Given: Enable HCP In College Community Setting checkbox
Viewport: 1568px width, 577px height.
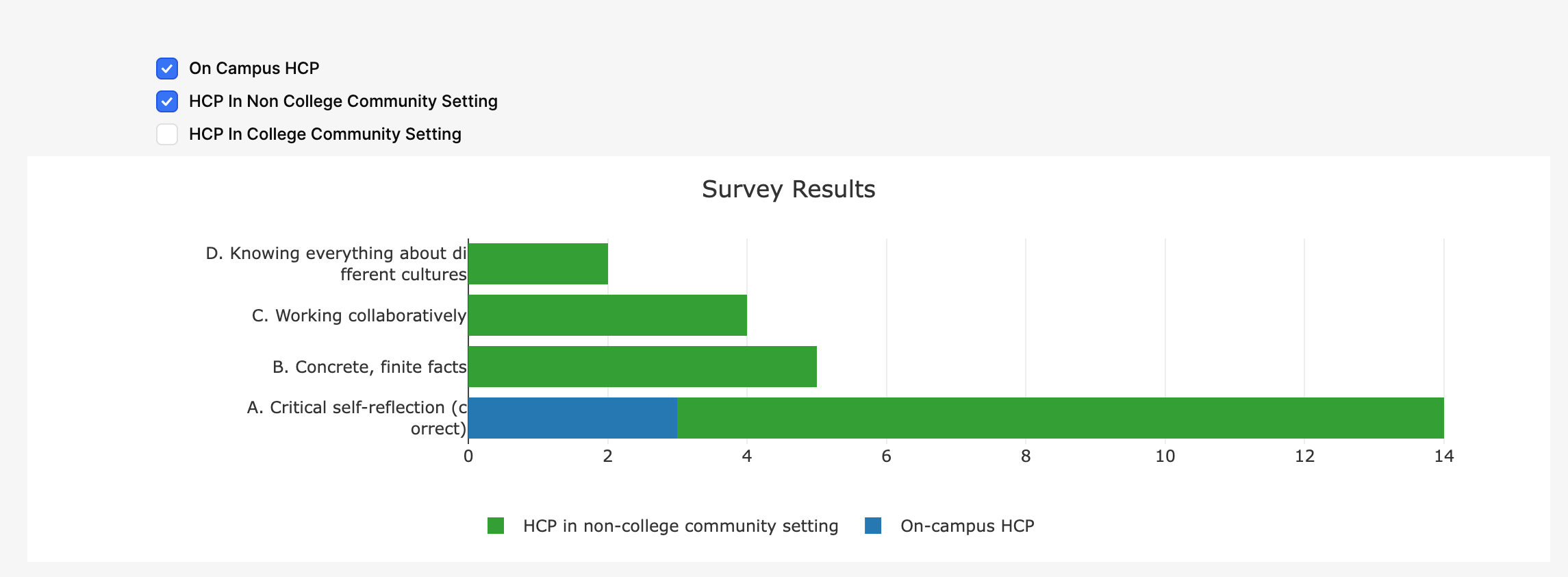Looking at the screenshot, I should pos(167,134).
